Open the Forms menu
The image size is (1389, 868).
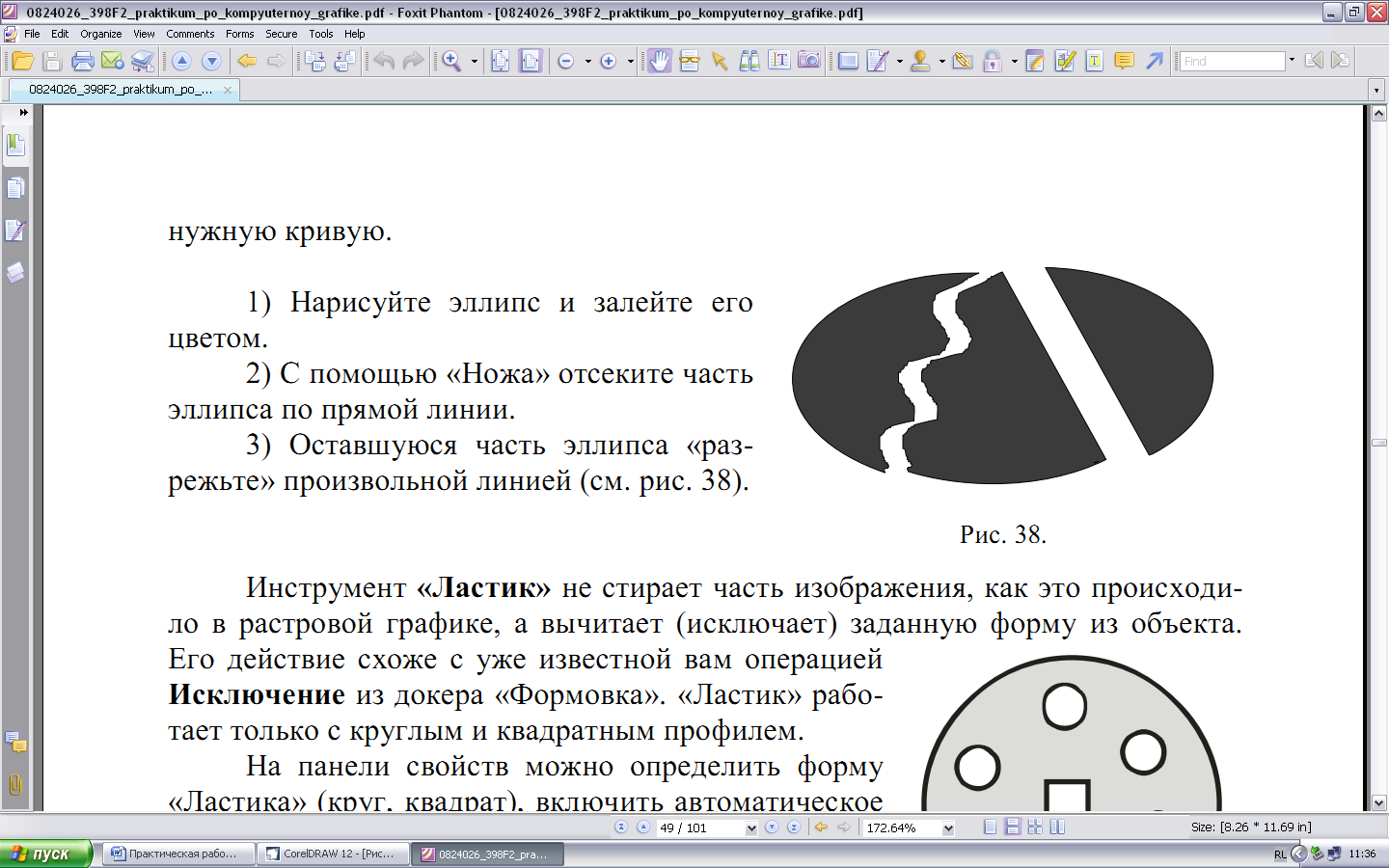click(240, 34)
